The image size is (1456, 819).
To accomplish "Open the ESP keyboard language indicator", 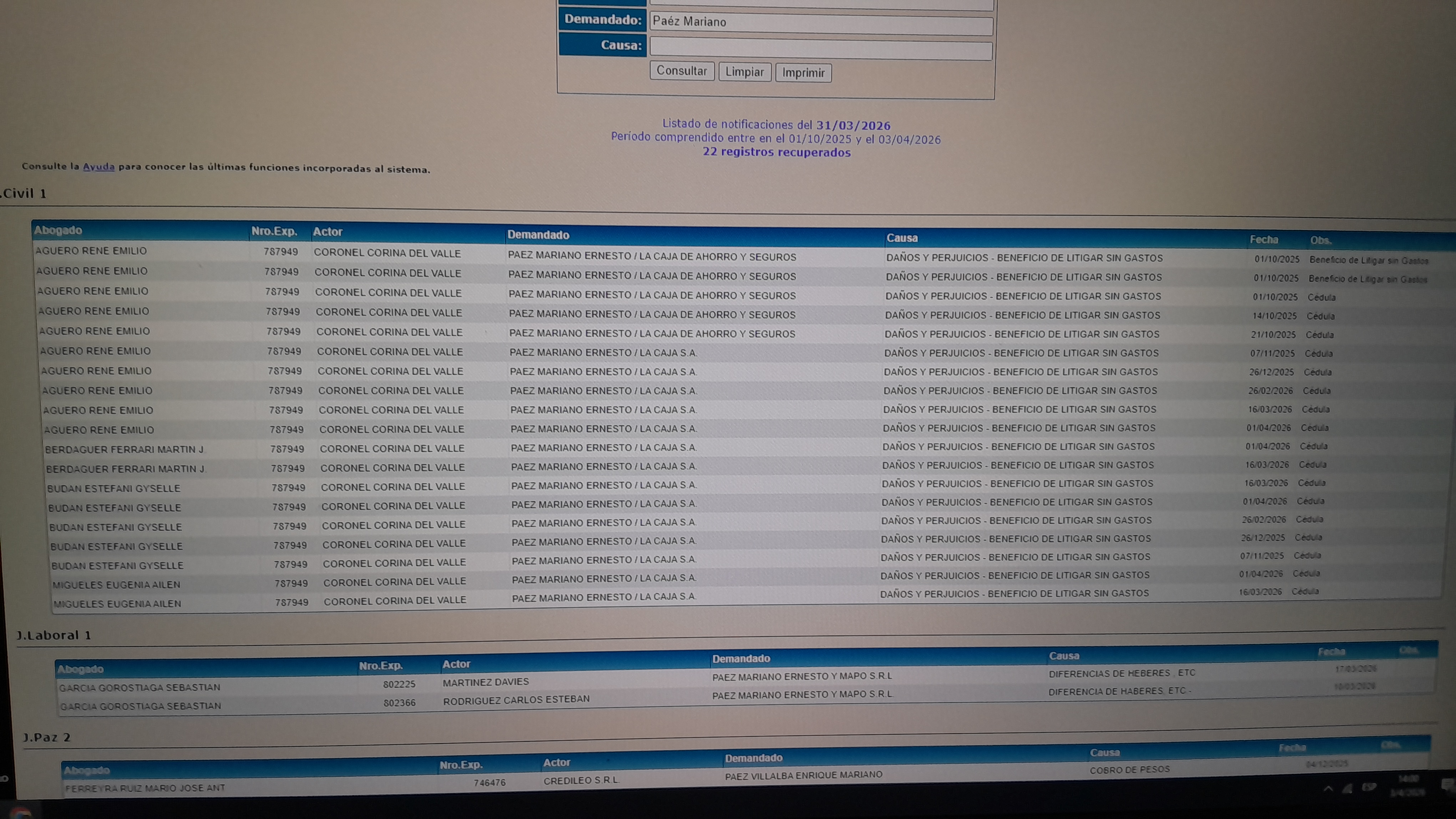I will tap(1369, 787).
